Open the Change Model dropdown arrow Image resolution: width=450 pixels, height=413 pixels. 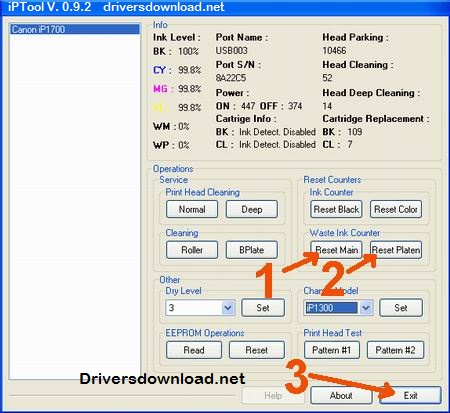click(x=366, y=308)
